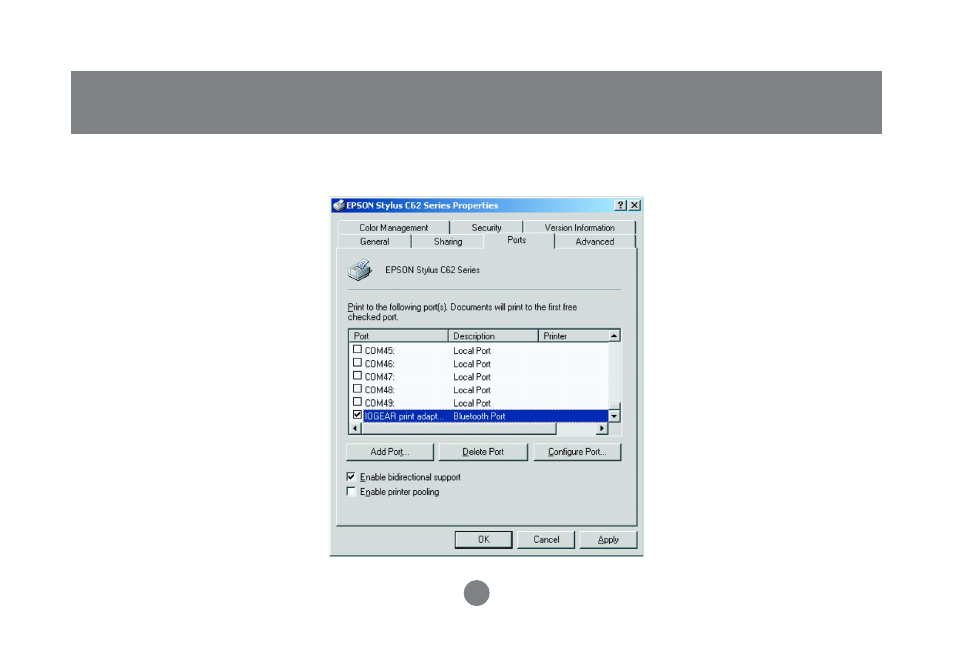This screenshot has height=664, width=954.
Task: Tick the COM49 port checkbox
Action: coord(357,402)
